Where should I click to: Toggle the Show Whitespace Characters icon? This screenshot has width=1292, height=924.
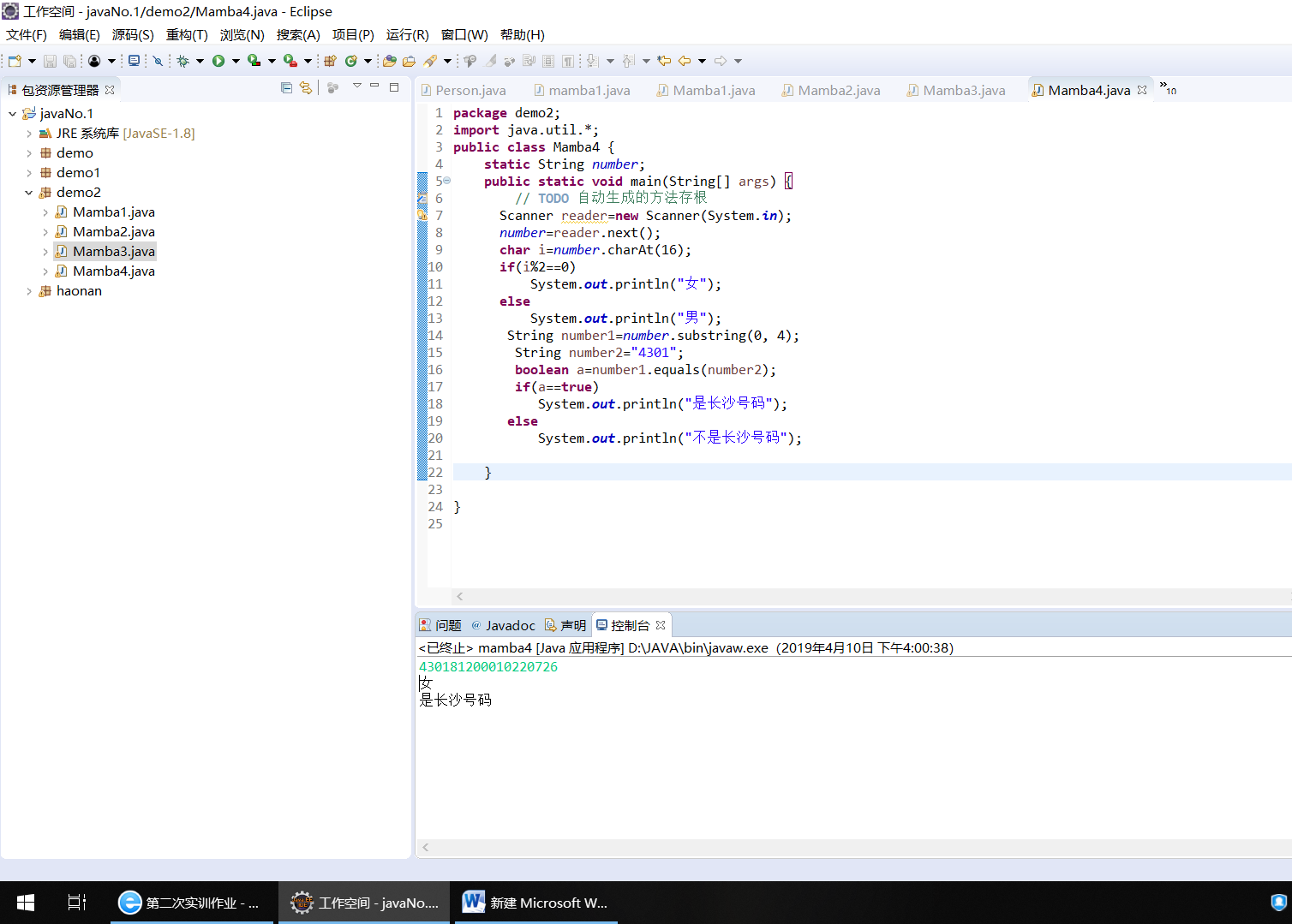click(x=567, y=61)
